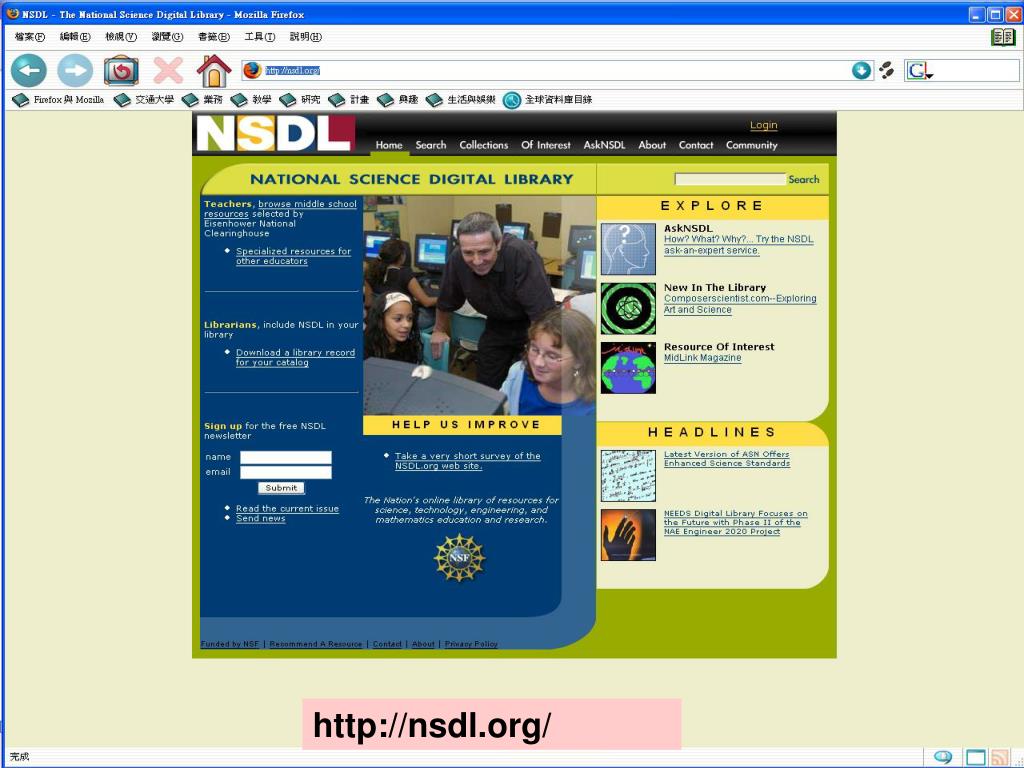
Task: Open the AskNSDL nav tab
Action: pos(604,145)
